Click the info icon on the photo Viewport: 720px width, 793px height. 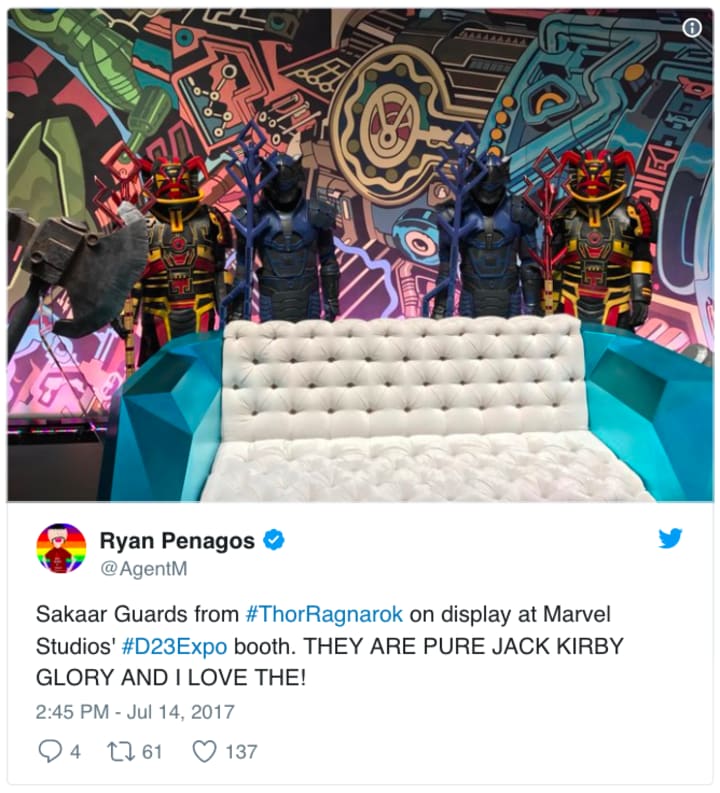click(x=692, y=28)
